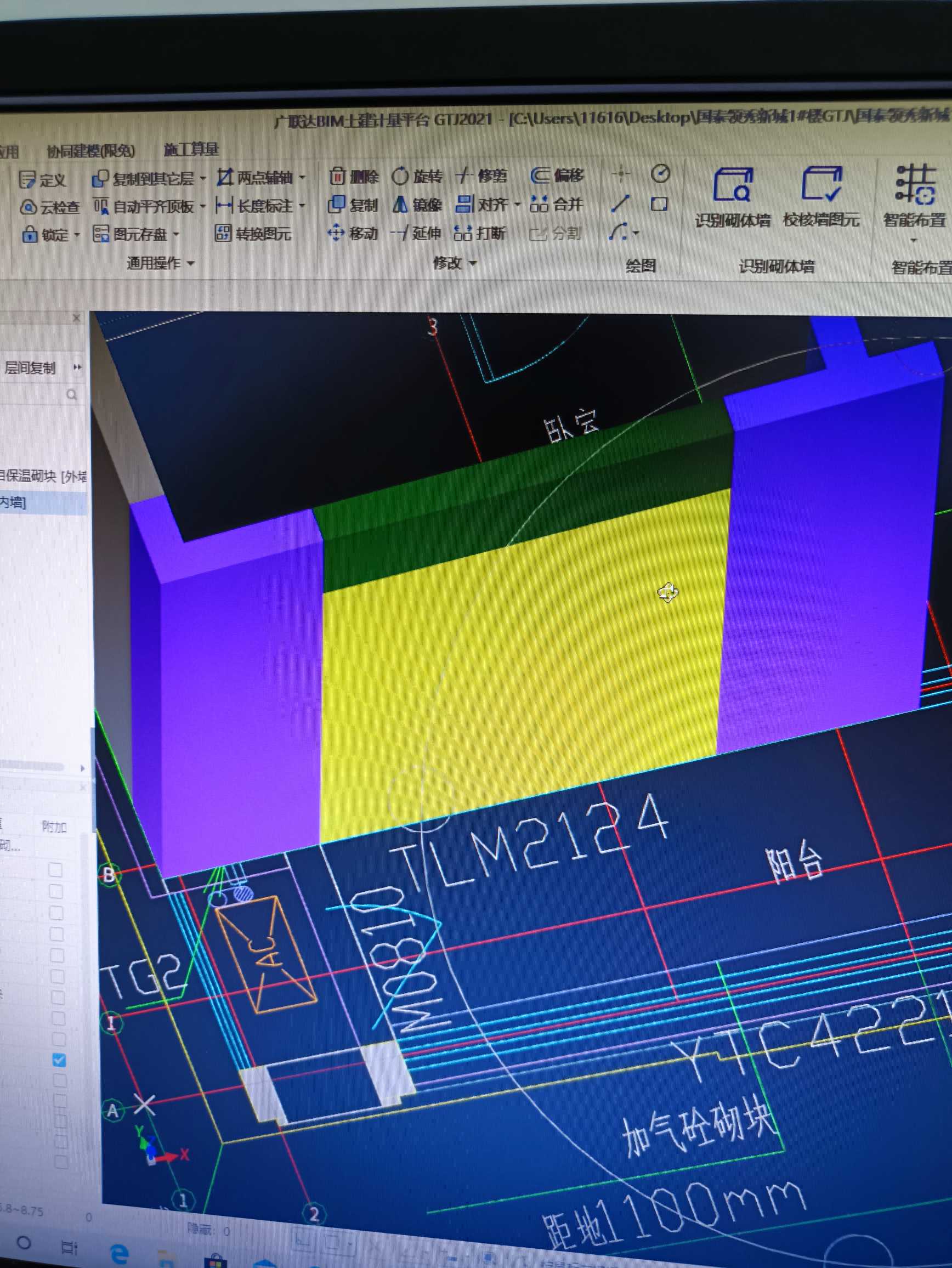Click the 智能布置 large ribbon button
Screen dimensions: 952x1268
point(914,197)
